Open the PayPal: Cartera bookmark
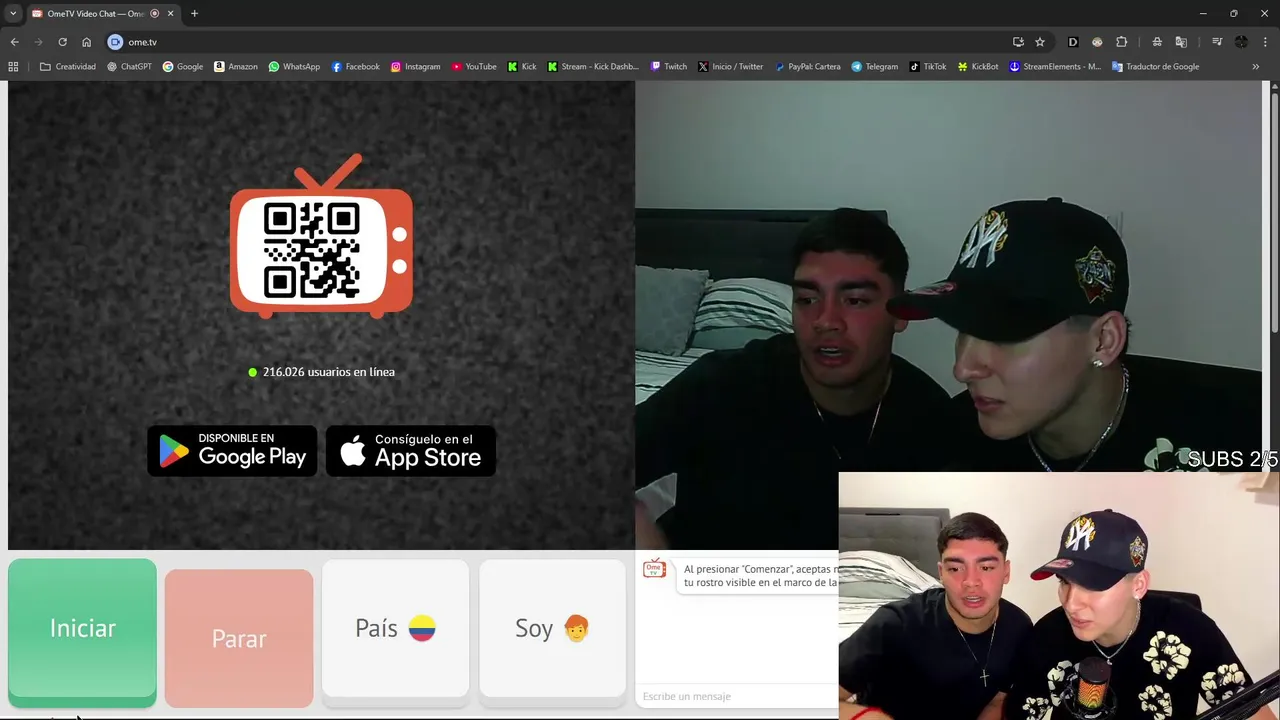This screenshot has width=1280, height=720. click(x=808, y=67)
